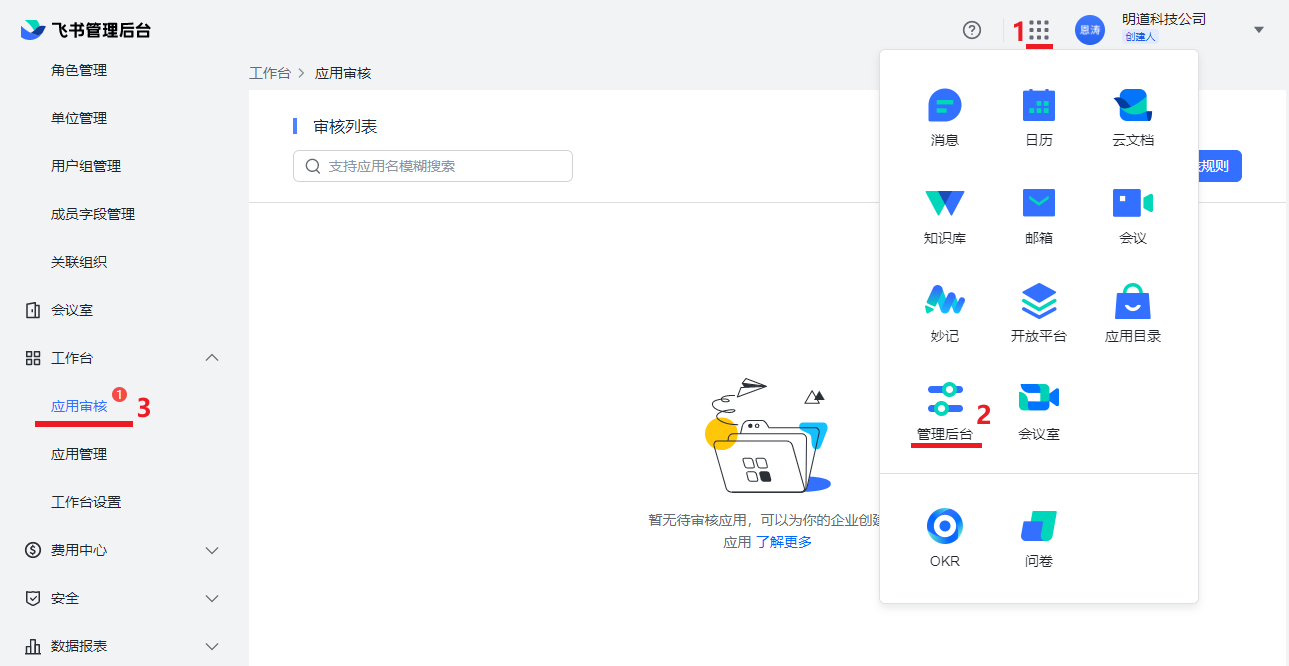Open the OKR app icon
The width and height of the screenshot is (1289, 666).
pos(944,526)
